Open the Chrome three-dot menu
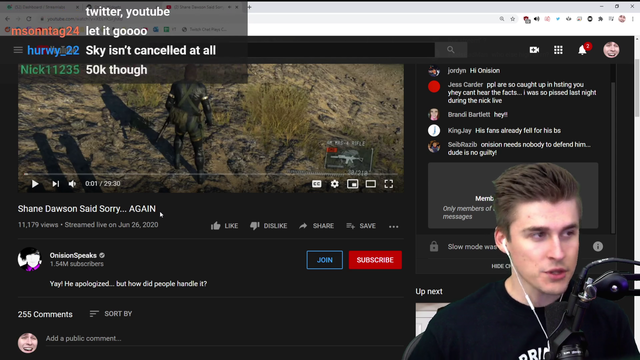This screenshot has width=640, height=360. pyautogui.click(x=633, y=19)
